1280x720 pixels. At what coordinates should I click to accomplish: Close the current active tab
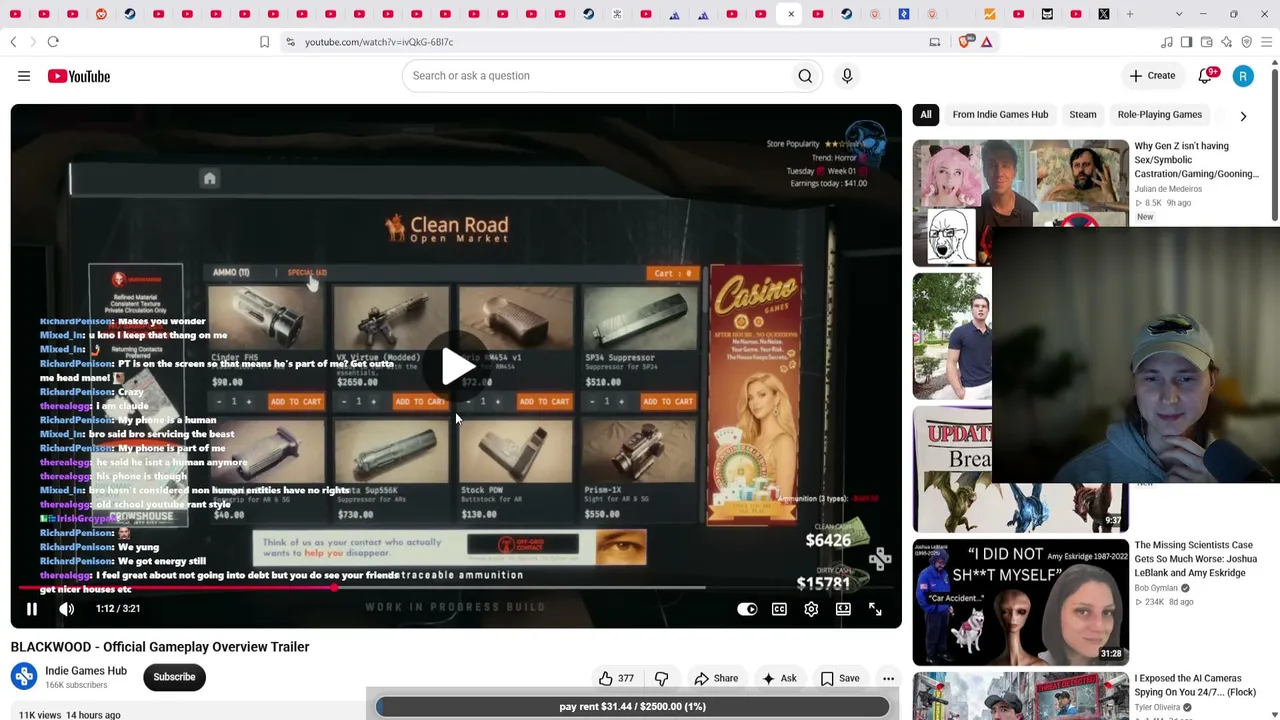[791, 14]
